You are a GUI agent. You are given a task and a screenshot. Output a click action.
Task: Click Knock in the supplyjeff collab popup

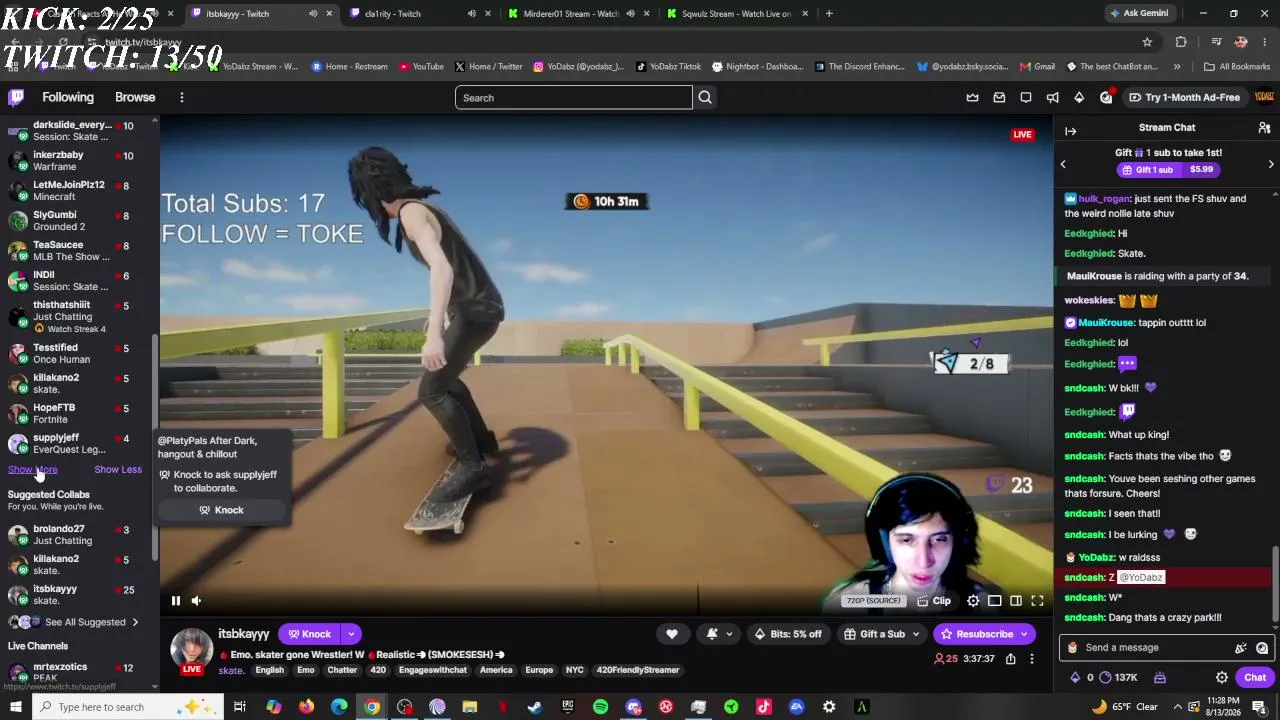point(221,510)
